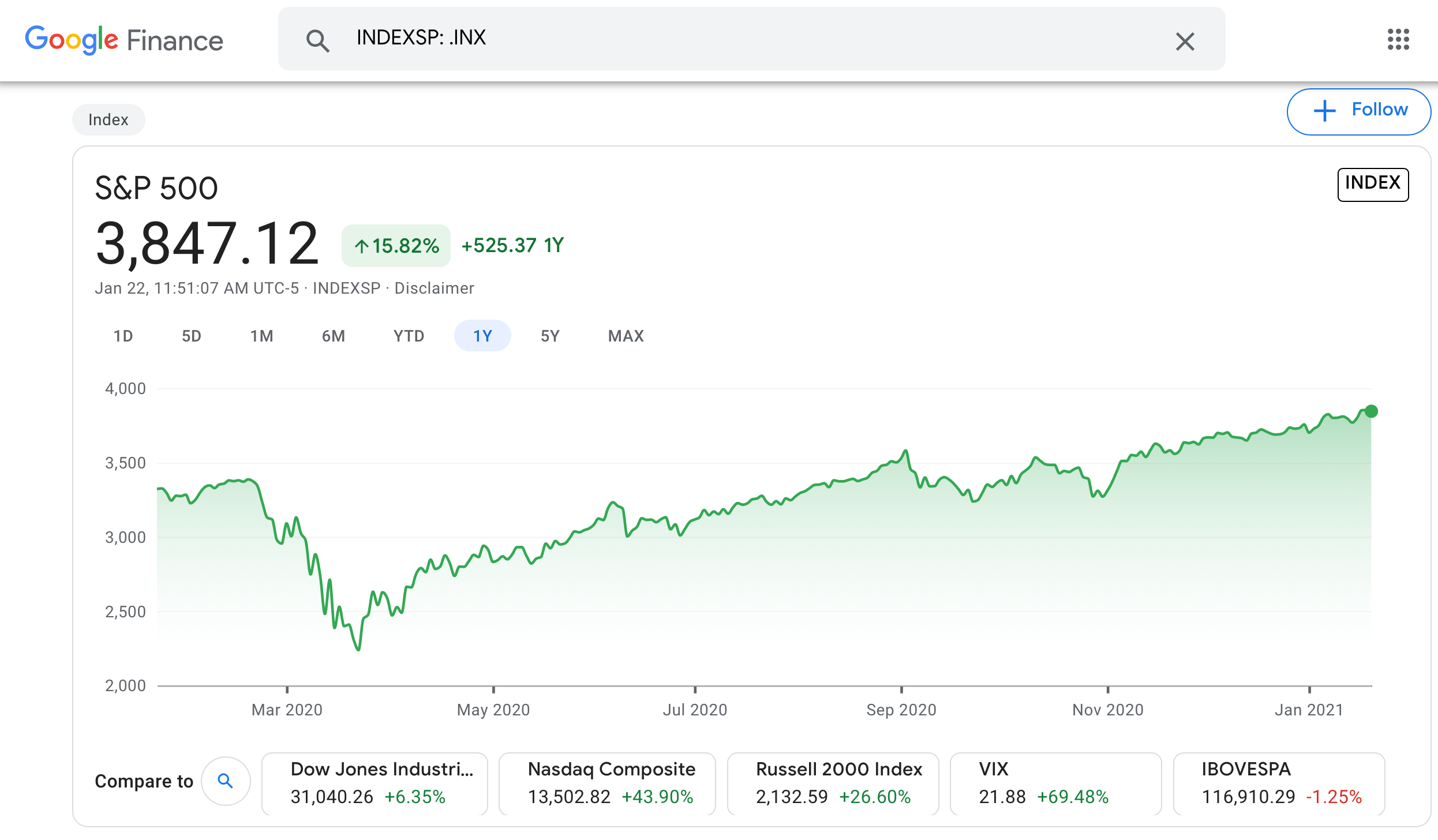Click the 2,000 y-axis label
The width and height of the screenshot is (1438, 840).
(x=125, y=685)
